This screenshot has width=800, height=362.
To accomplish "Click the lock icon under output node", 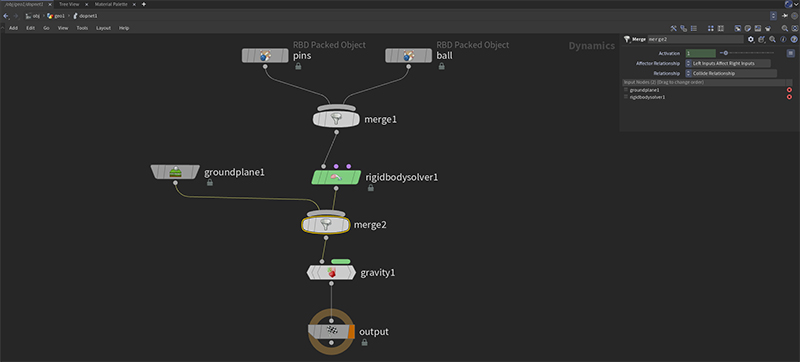I will coord(364,342).
